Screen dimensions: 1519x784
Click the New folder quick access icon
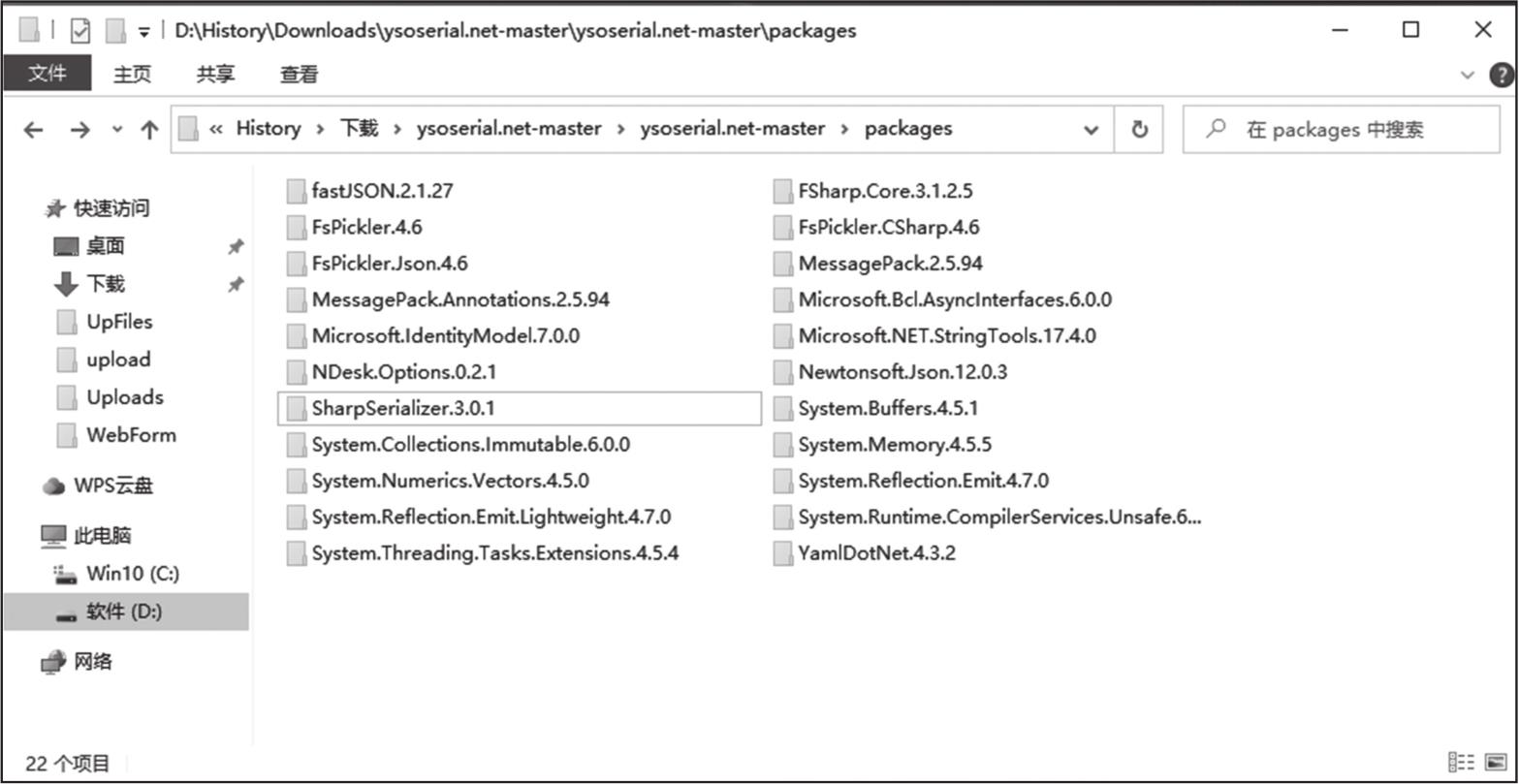click(x=116, y=31)
